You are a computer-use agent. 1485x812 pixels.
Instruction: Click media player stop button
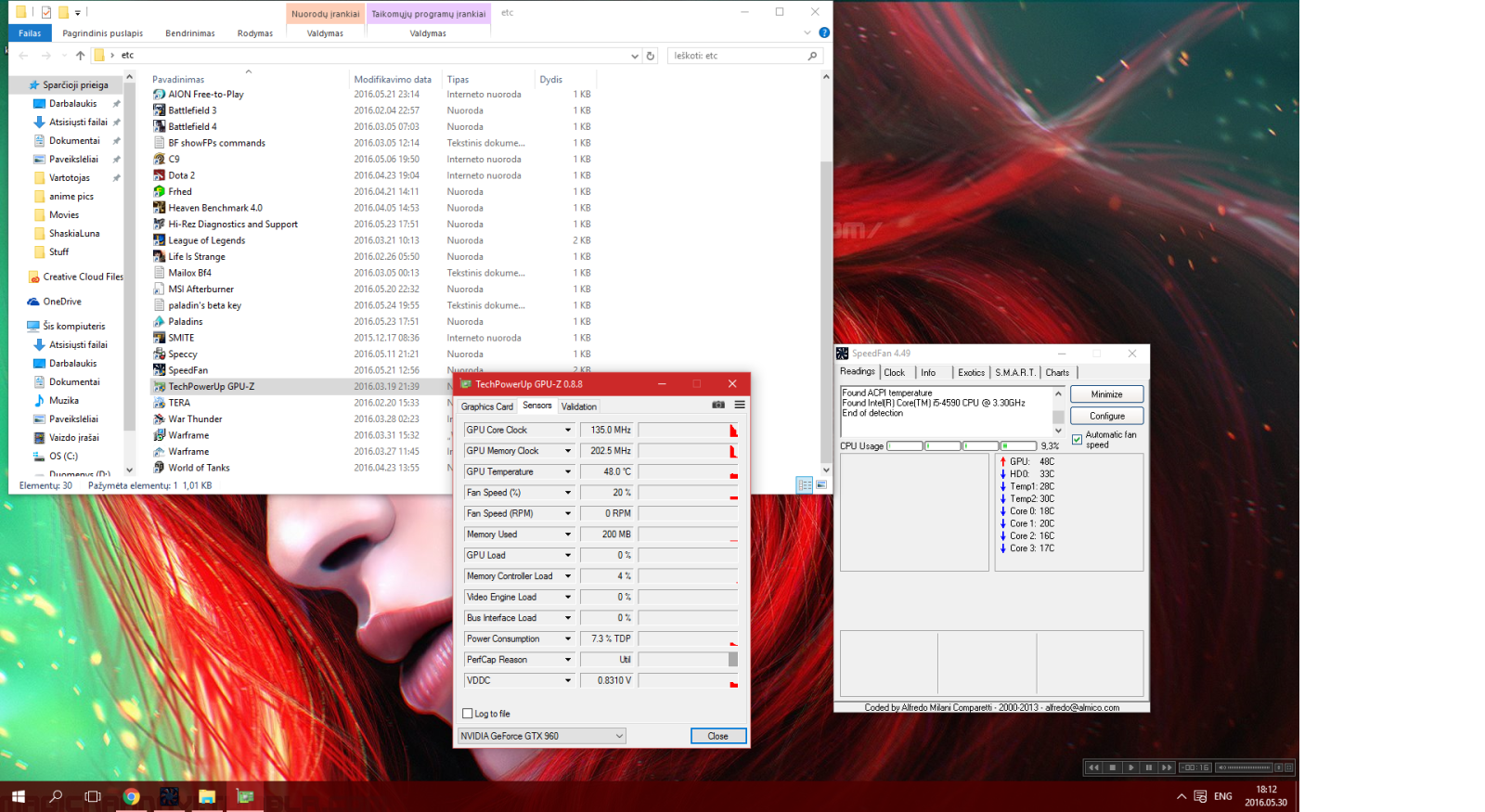[1112, 767]
